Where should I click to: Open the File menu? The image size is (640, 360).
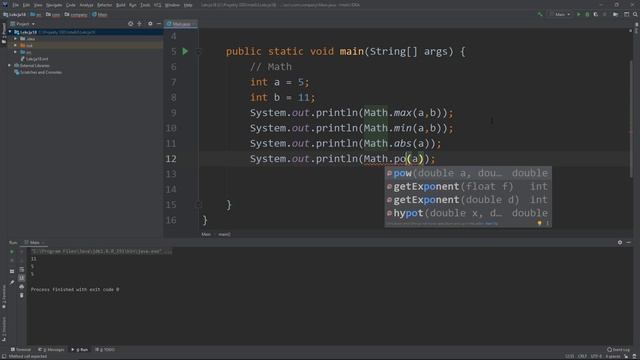pyautogui.click(x=16, y=5)
